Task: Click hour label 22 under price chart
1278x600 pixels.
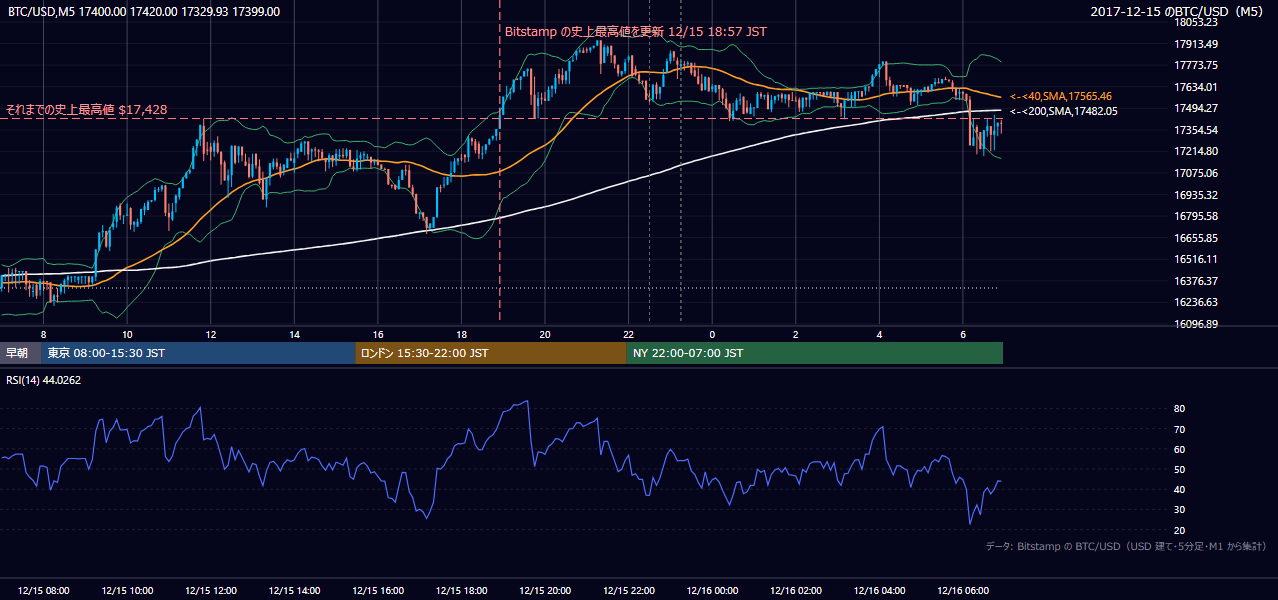Action: [628, 333]
